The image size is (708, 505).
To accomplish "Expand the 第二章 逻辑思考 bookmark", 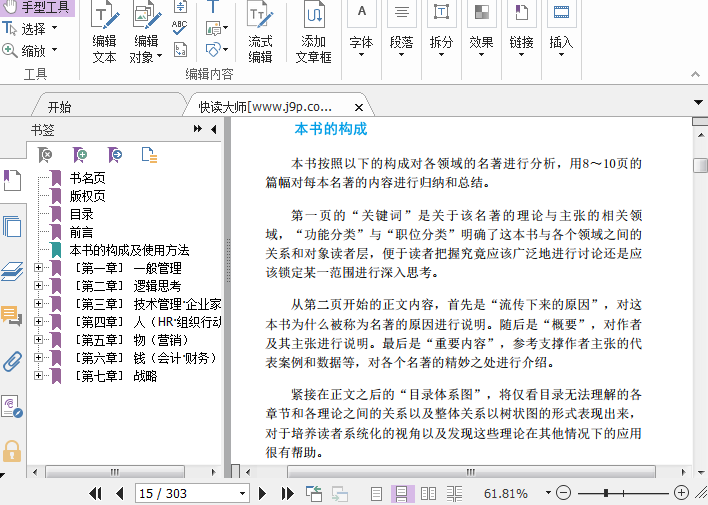I will tap(39, 285).
